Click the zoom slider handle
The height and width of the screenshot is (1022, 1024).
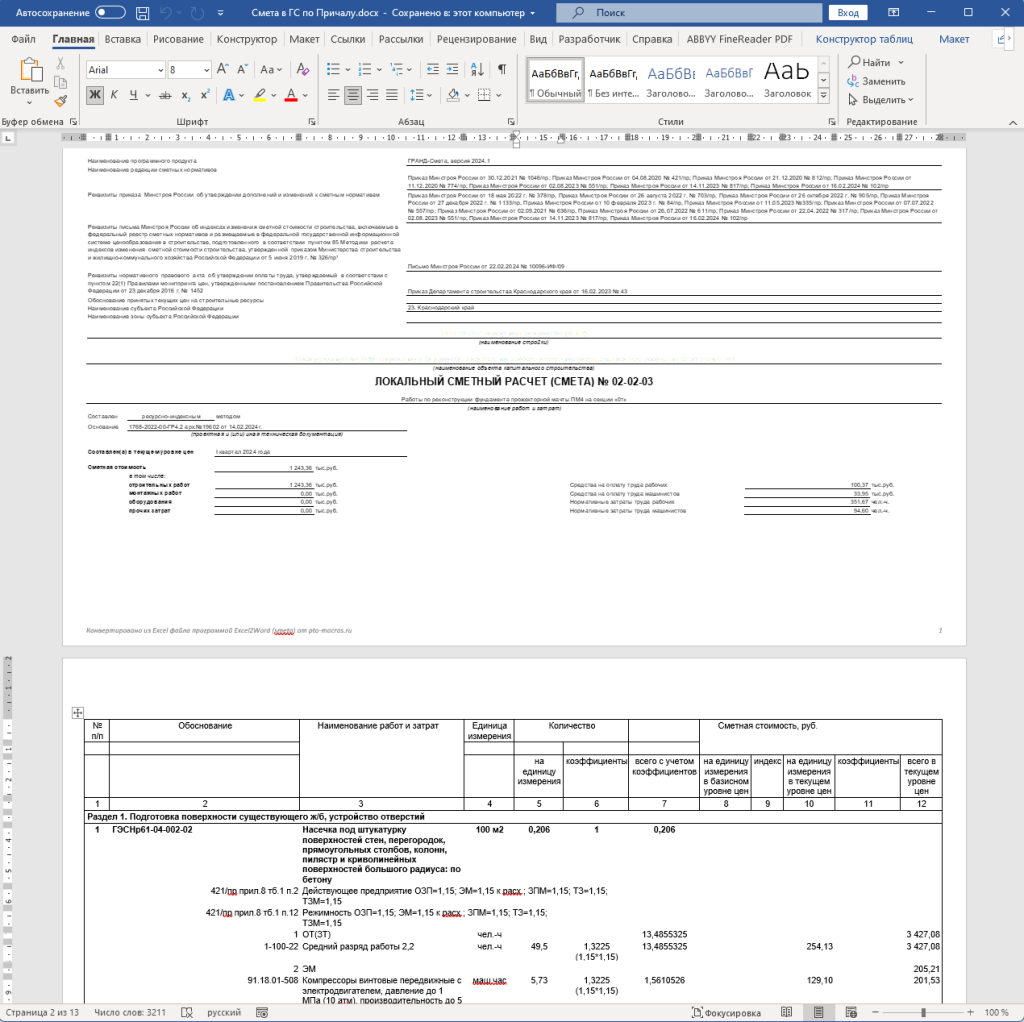923,1012
